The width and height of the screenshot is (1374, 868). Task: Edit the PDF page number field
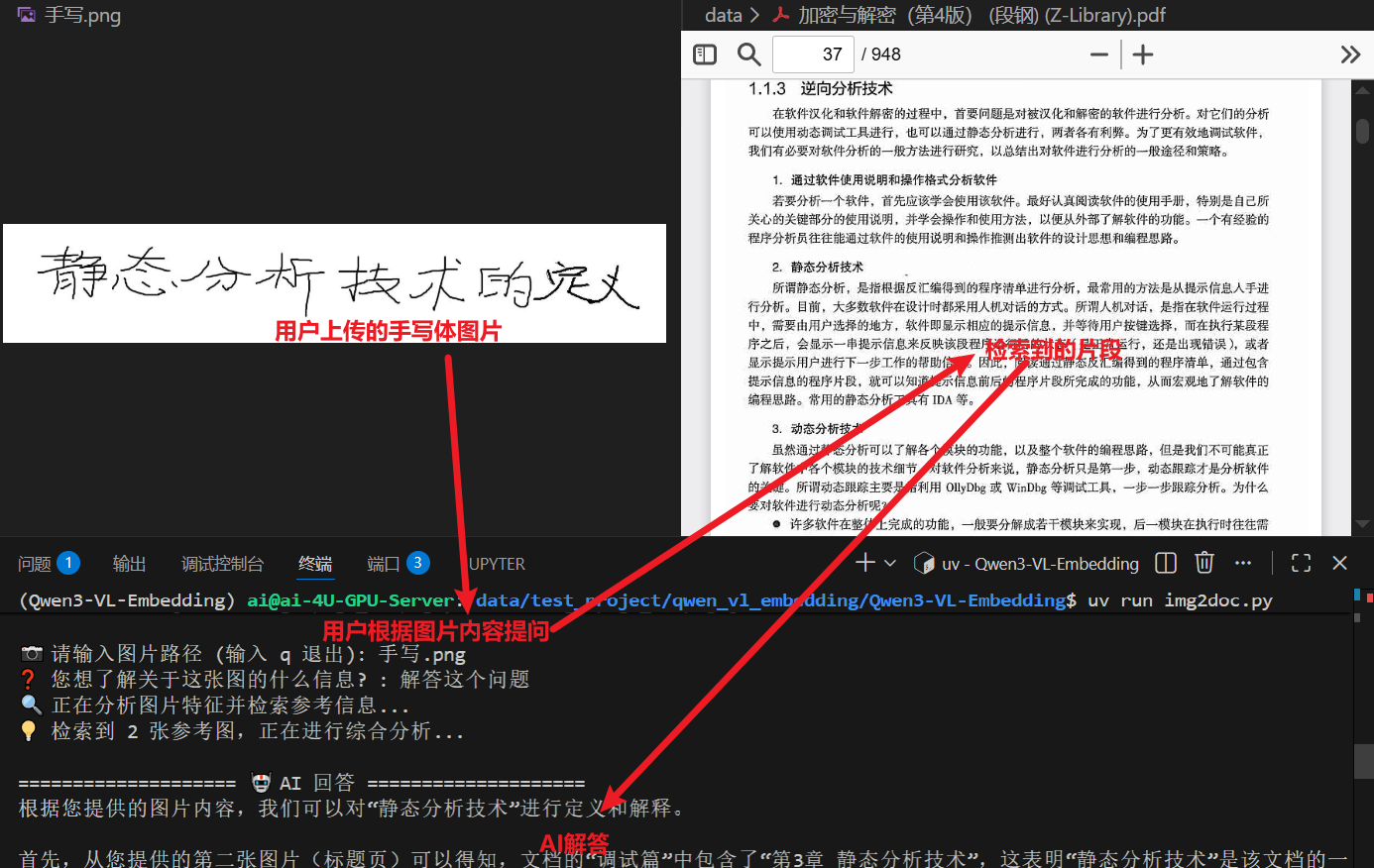(813, 54)
